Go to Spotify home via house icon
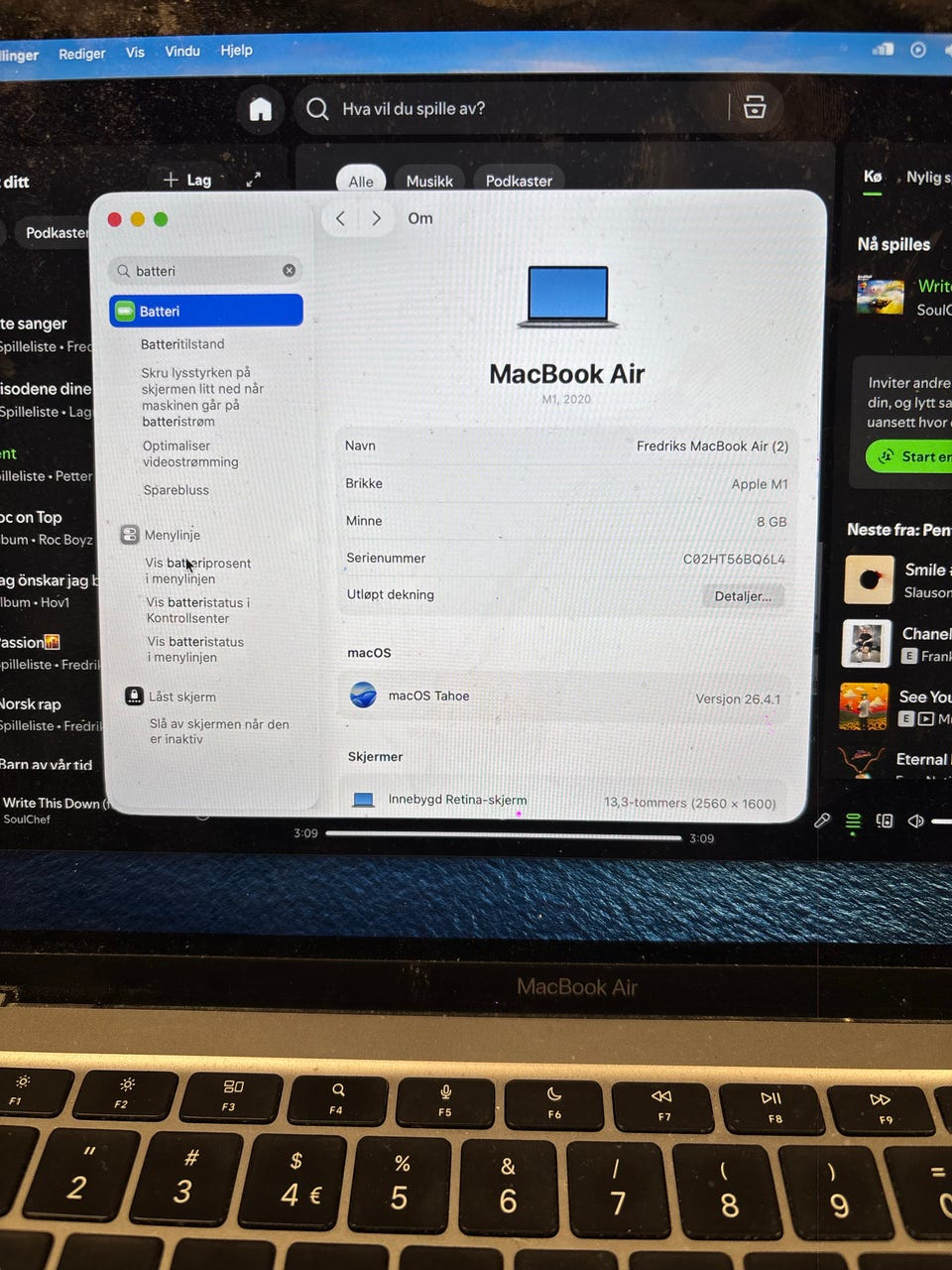This screenshot has width=952, height=1270. [x=260, y=109]
